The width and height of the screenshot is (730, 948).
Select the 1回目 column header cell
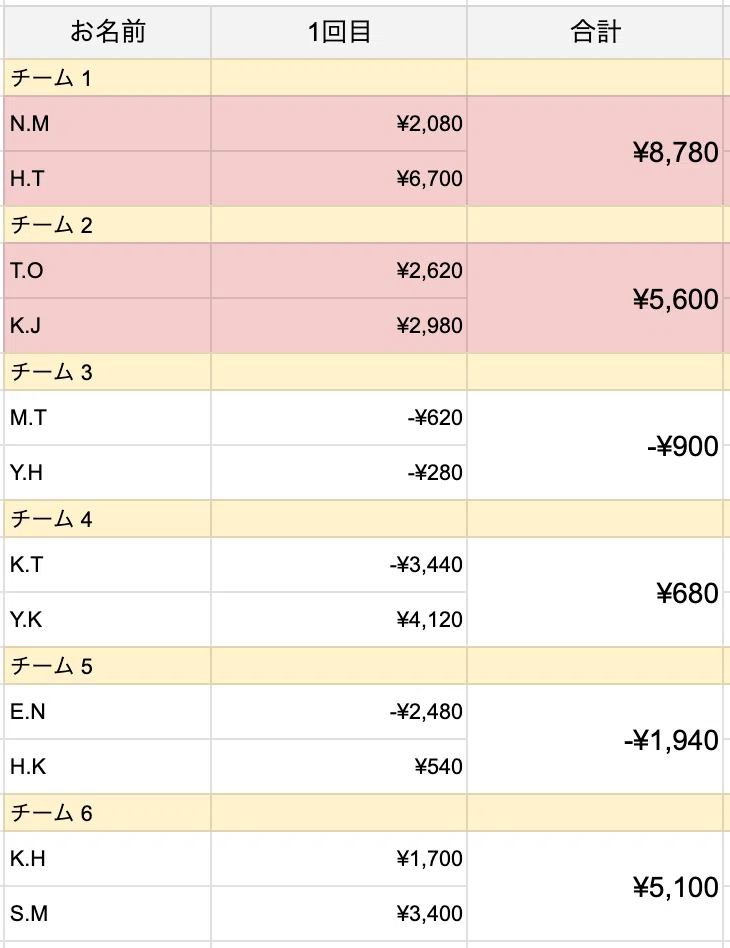[339, 32]
